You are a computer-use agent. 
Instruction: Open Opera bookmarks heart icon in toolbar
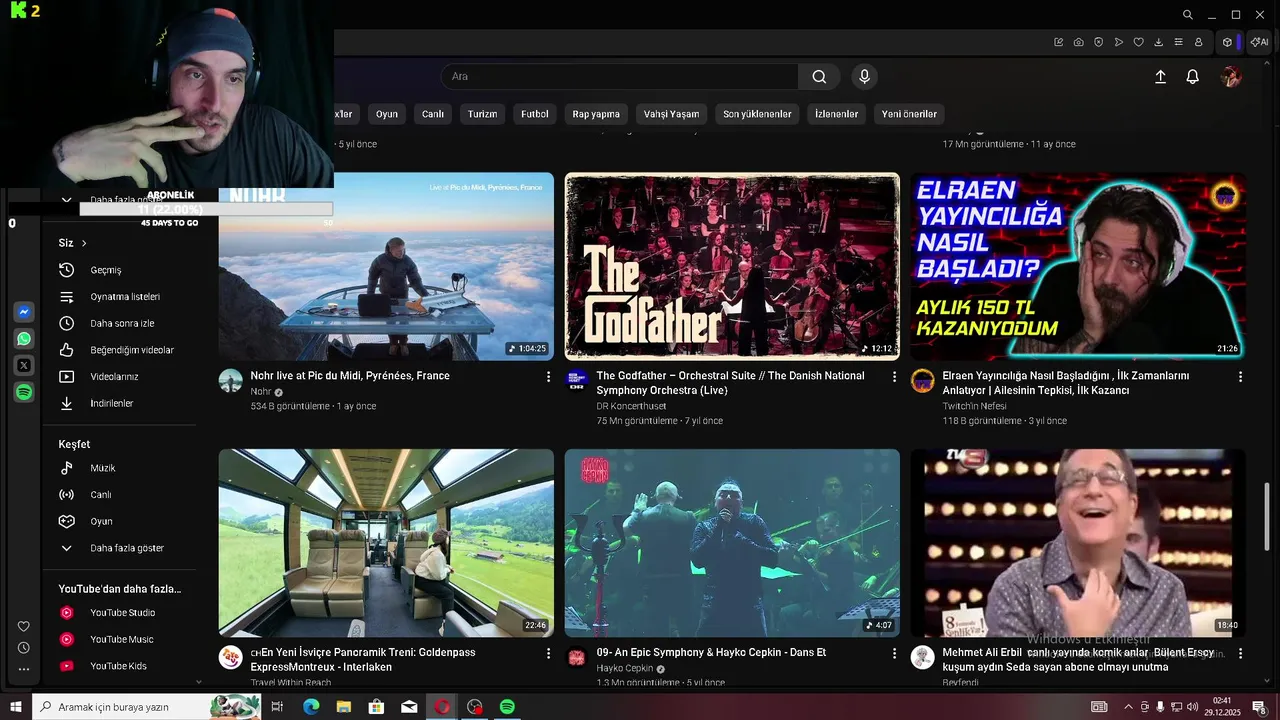(x=1138, y=42)
